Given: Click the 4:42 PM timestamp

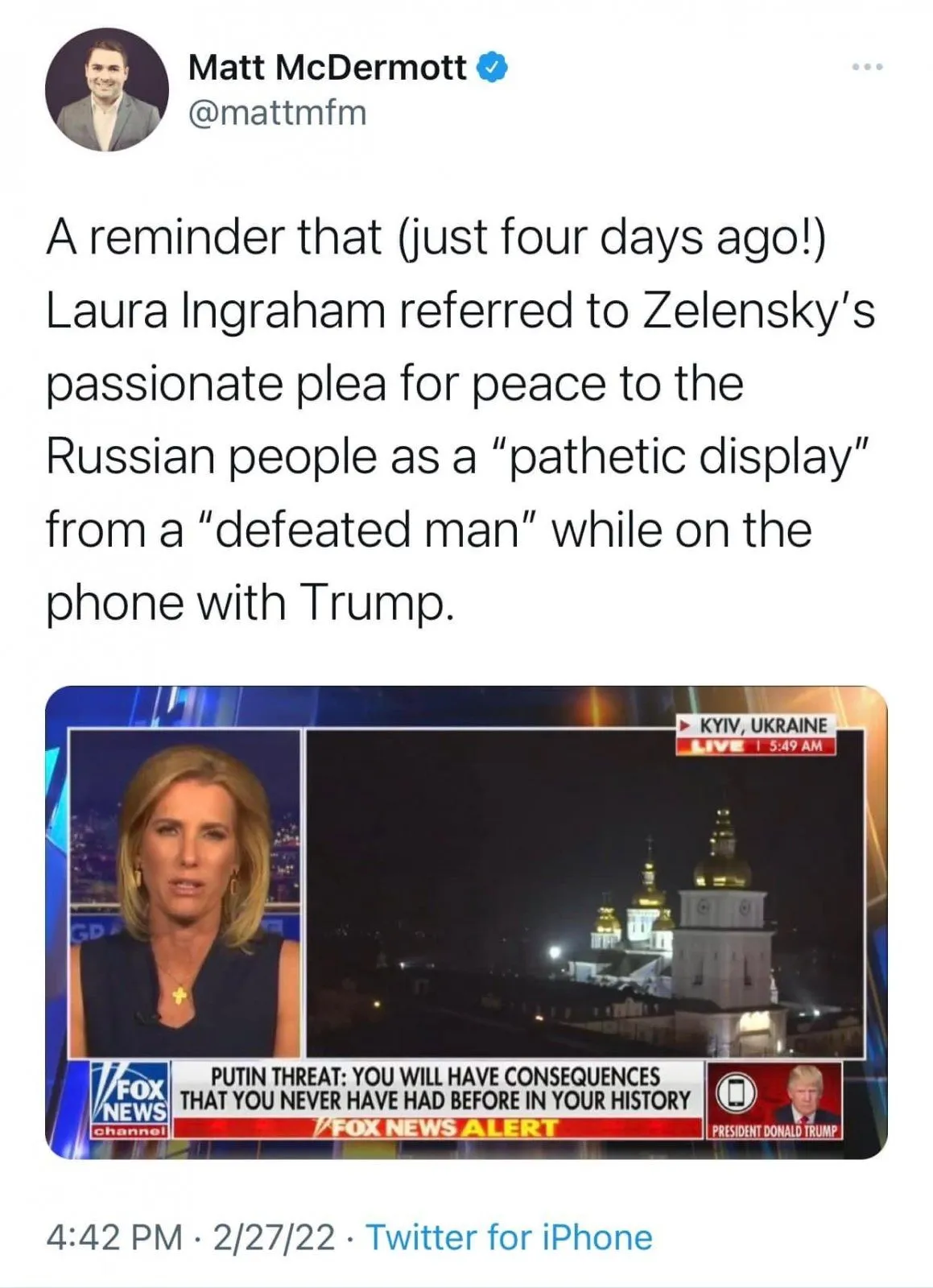Looking at the screenshot, I should [x=114, y=1238].
